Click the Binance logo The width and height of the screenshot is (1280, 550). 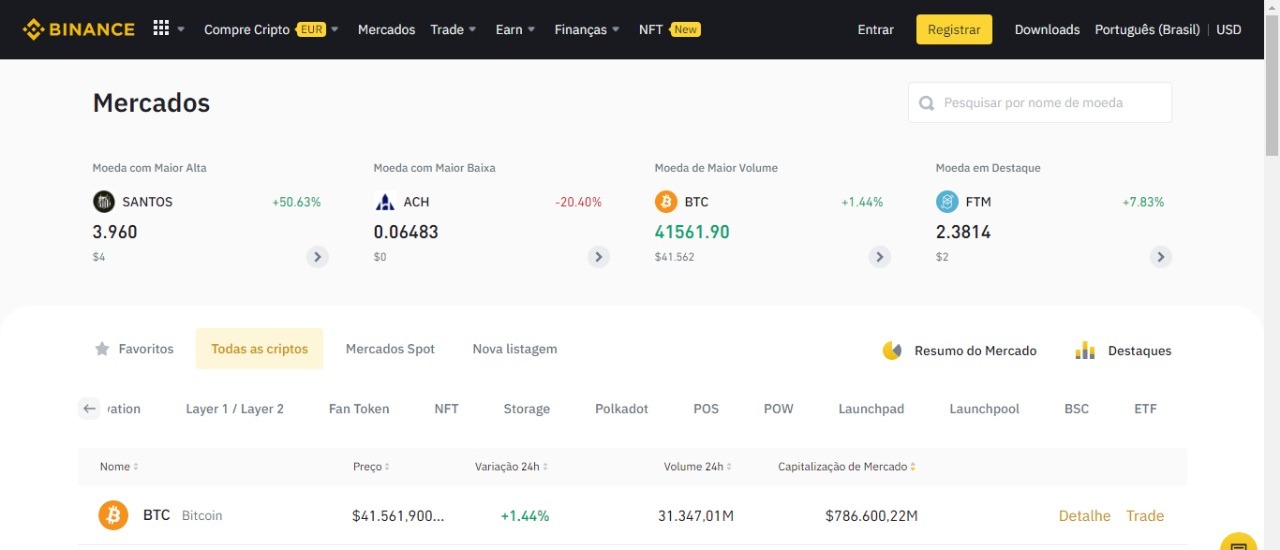pos(78,29)
